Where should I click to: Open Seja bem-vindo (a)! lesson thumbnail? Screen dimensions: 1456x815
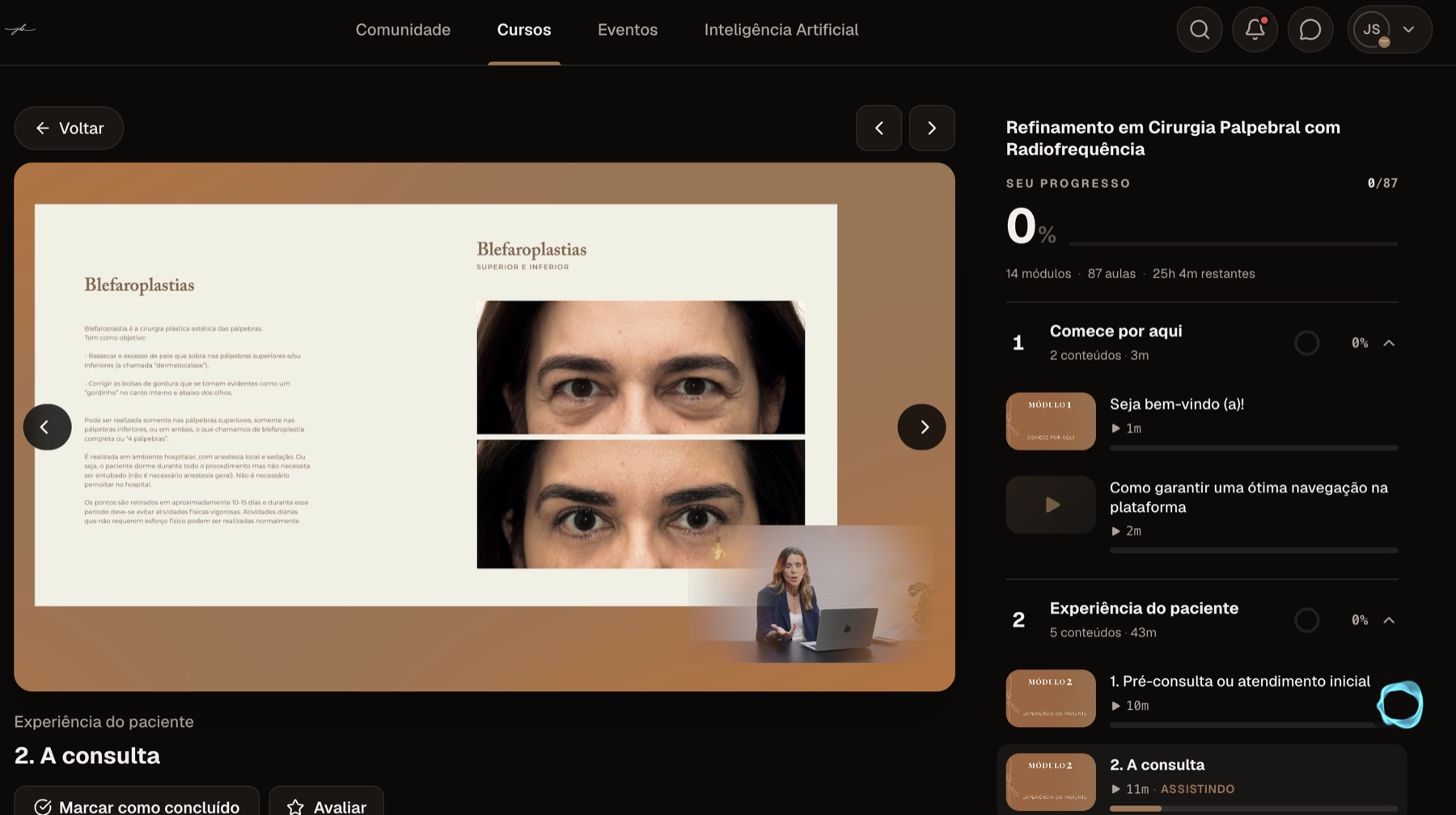(x=1051, y=421)
